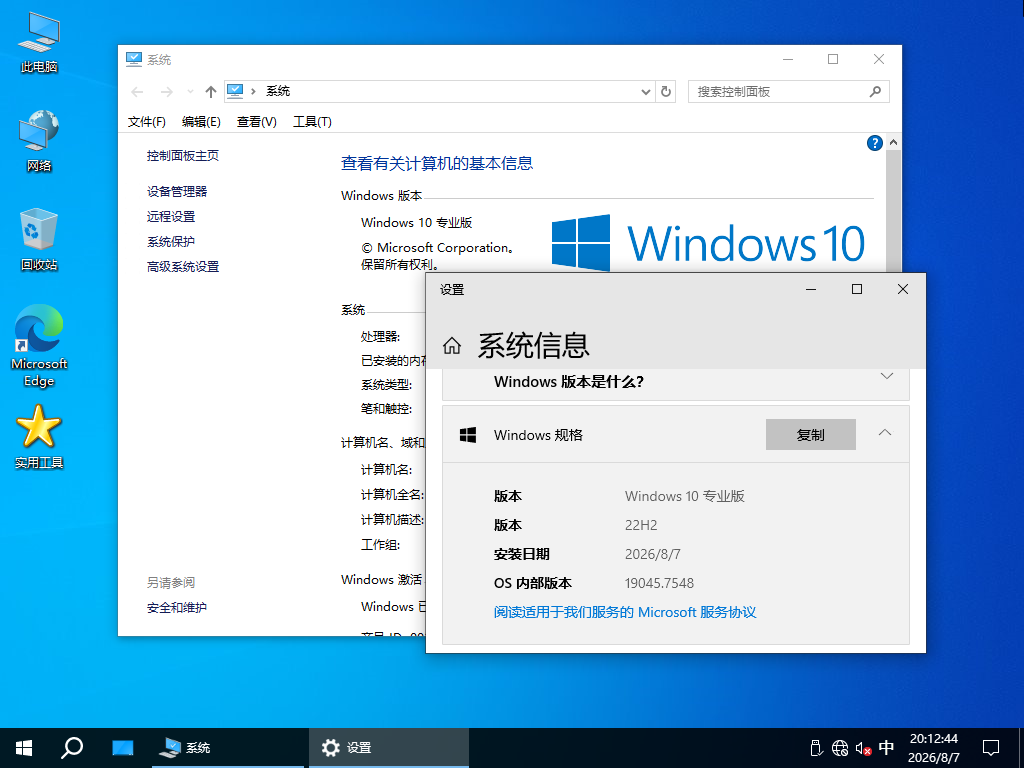This screenshot has height=768, width=1024.
Task: Toggle the 中 input method indicator
Action: 886,748
